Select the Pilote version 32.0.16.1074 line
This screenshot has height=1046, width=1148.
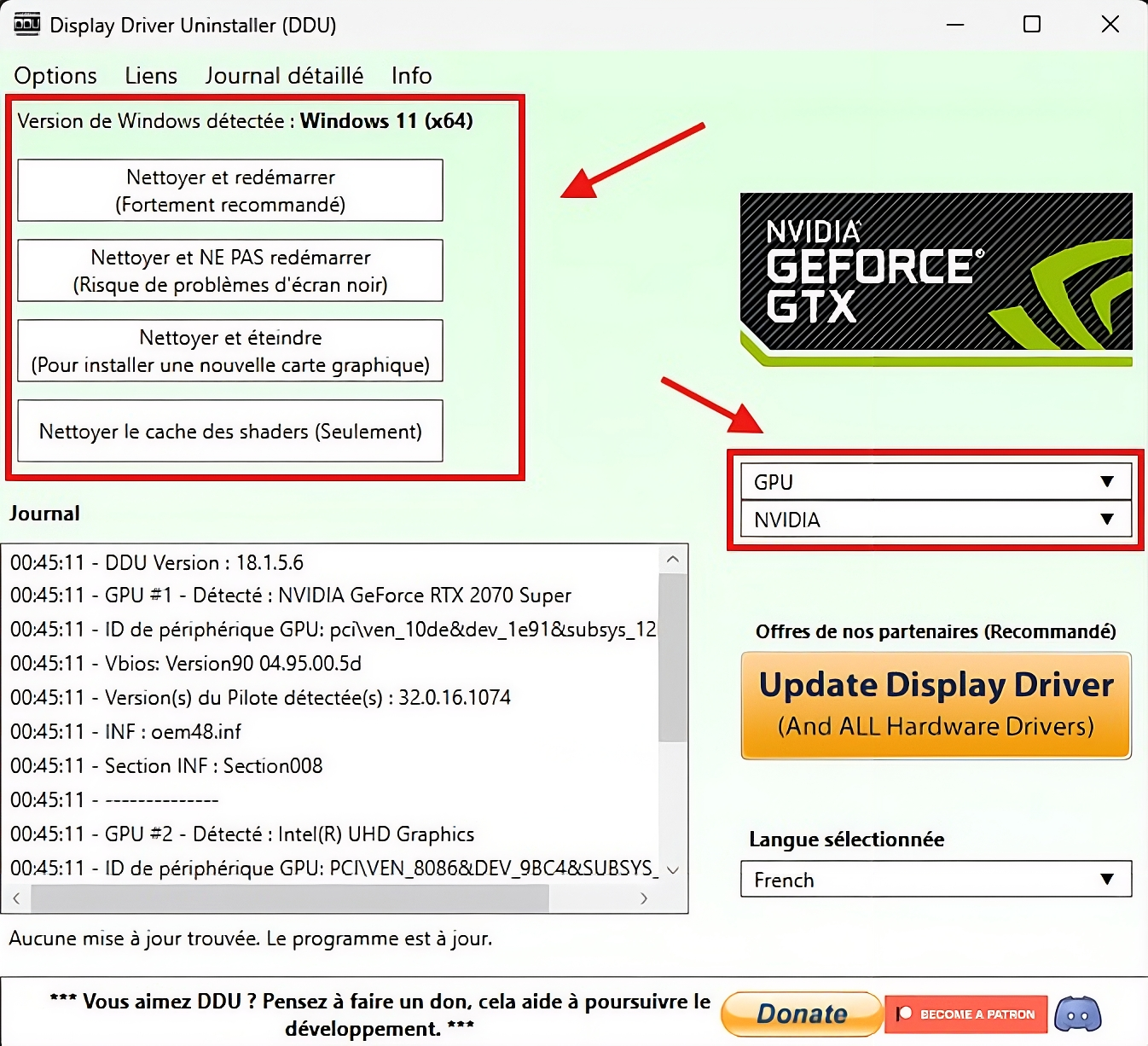click(260, 698)
